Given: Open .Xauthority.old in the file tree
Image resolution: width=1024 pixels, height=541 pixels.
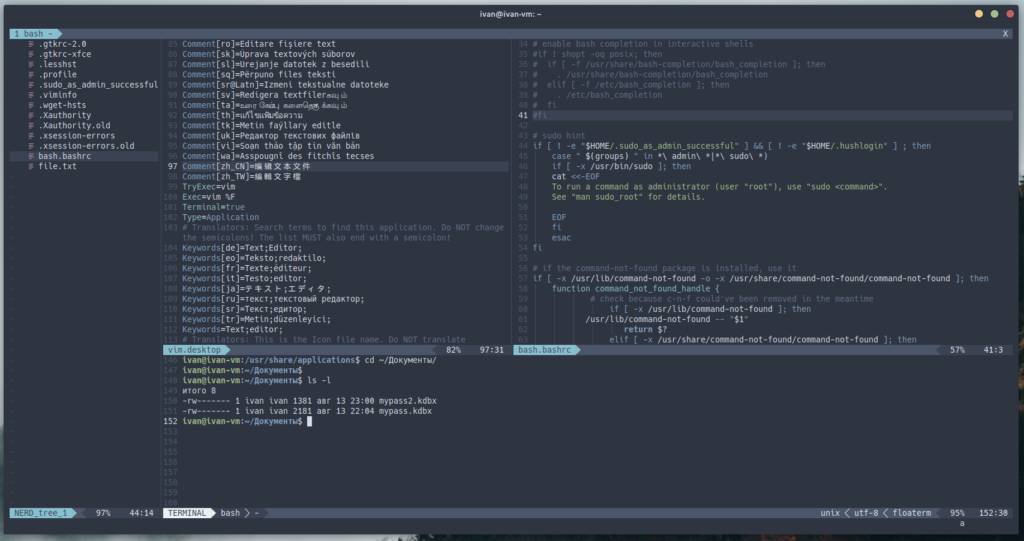Looking at the screenshot, I should tap(76, 125).
